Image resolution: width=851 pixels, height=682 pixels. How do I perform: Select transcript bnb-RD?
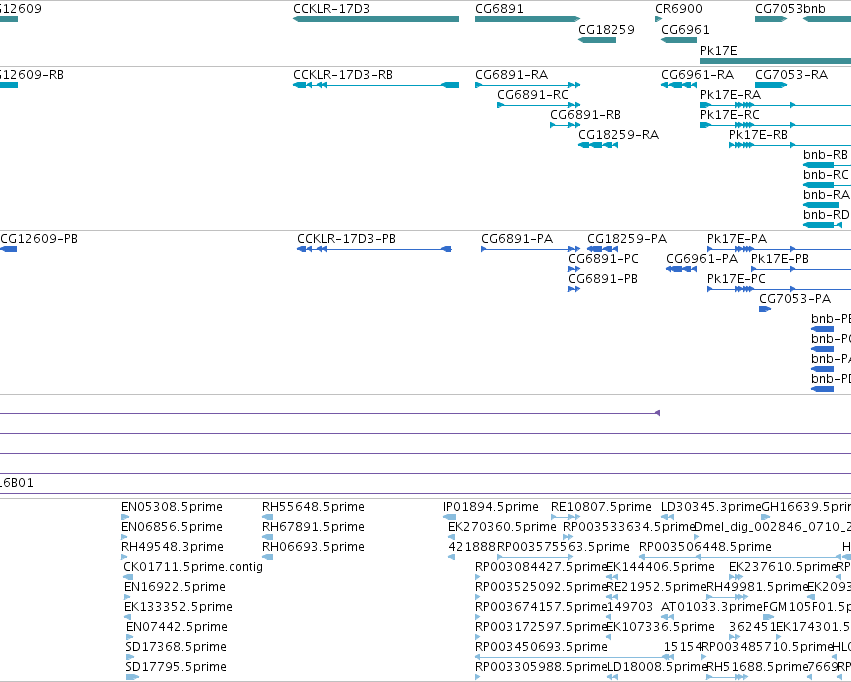point(822,225)
